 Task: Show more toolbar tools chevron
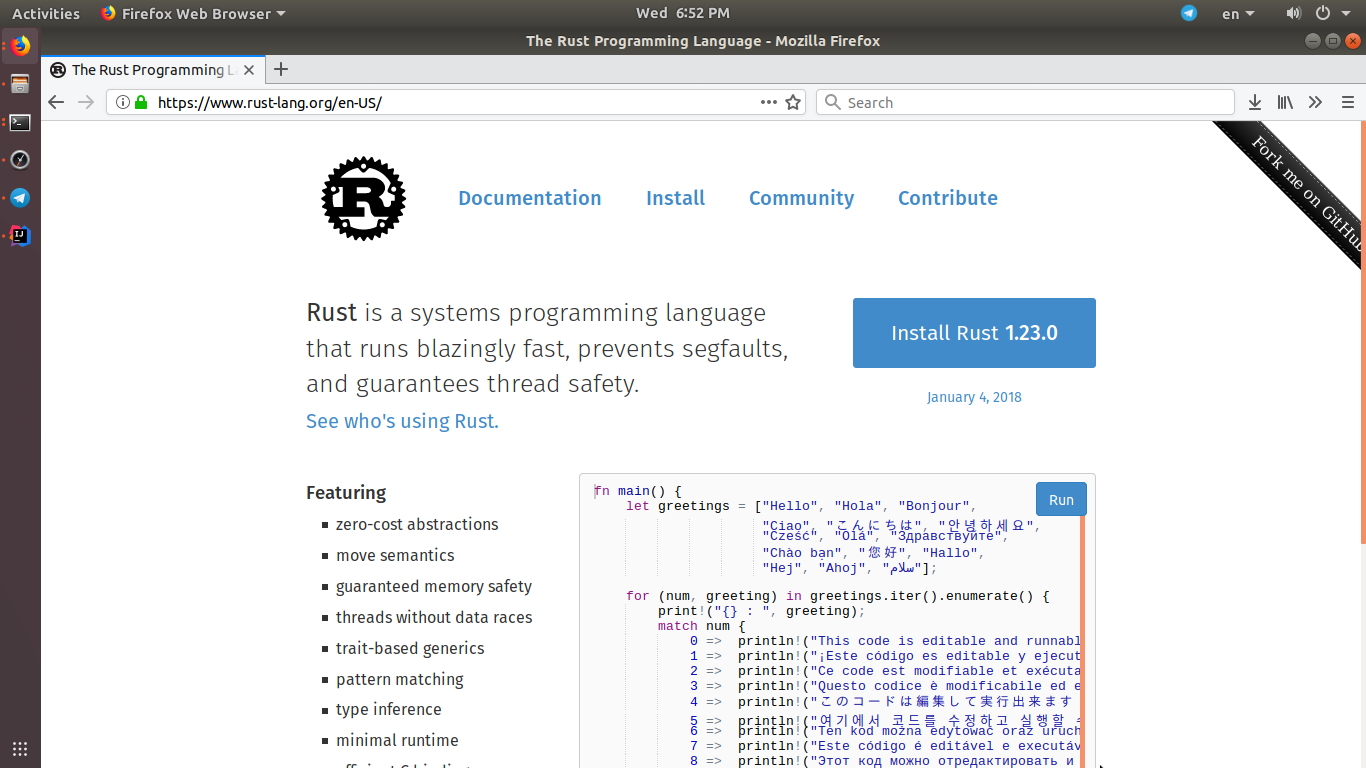1316,102
